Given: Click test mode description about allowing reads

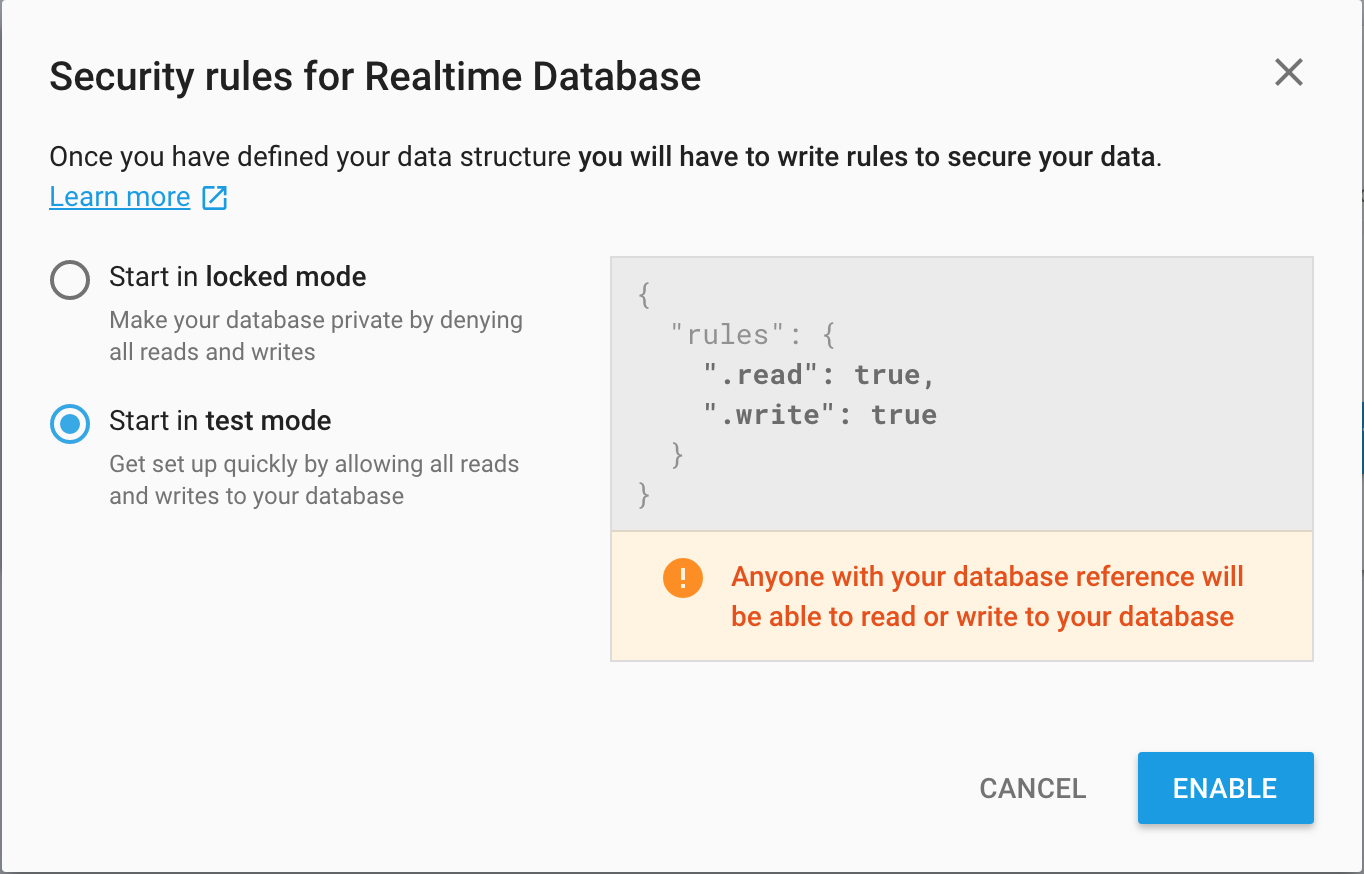Looking at the screenshot, I should click(x=313, y=480).
